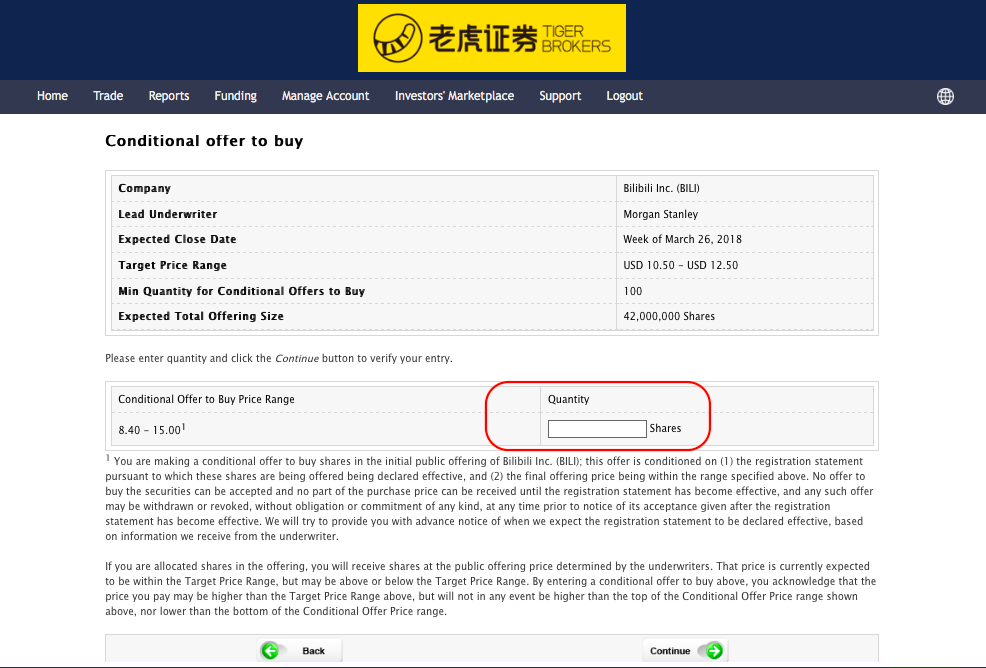Open the Support menu
This screenshot has width=986, height=668.
click(x=560, y=96)
